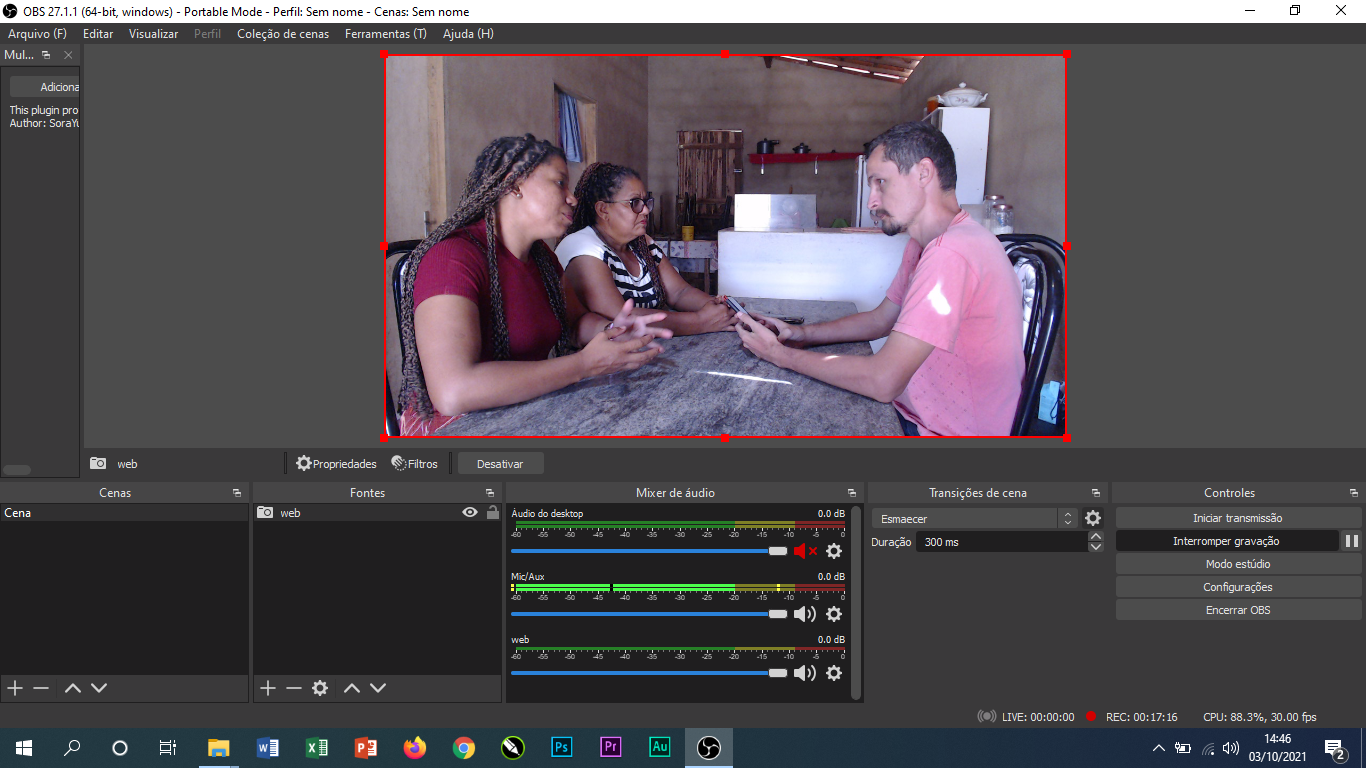This screenshot has width=1366, height=768.
Task: Open Adobe Premiere Pro from taskbar
Action: coord(611,747)
